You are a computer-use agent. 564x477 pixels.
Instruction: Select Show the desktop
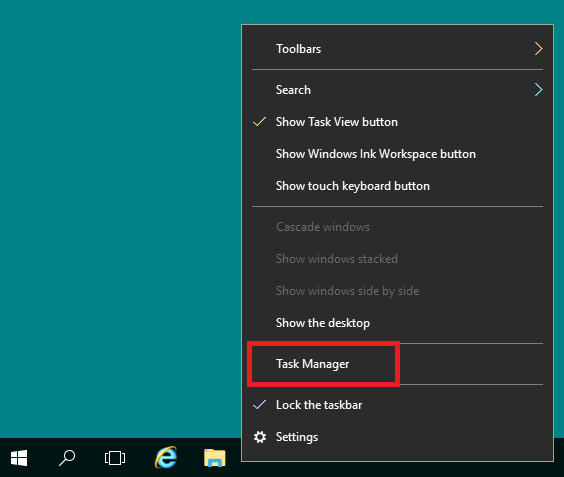point(397,323)
